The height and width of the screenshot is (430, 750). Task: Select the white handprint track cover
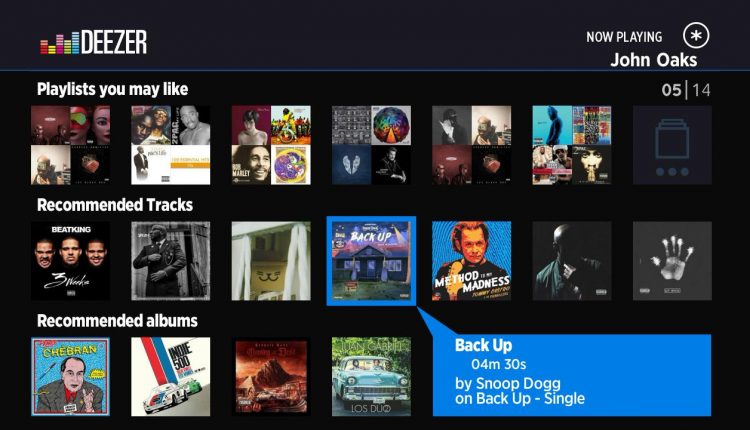pos(672,261)
